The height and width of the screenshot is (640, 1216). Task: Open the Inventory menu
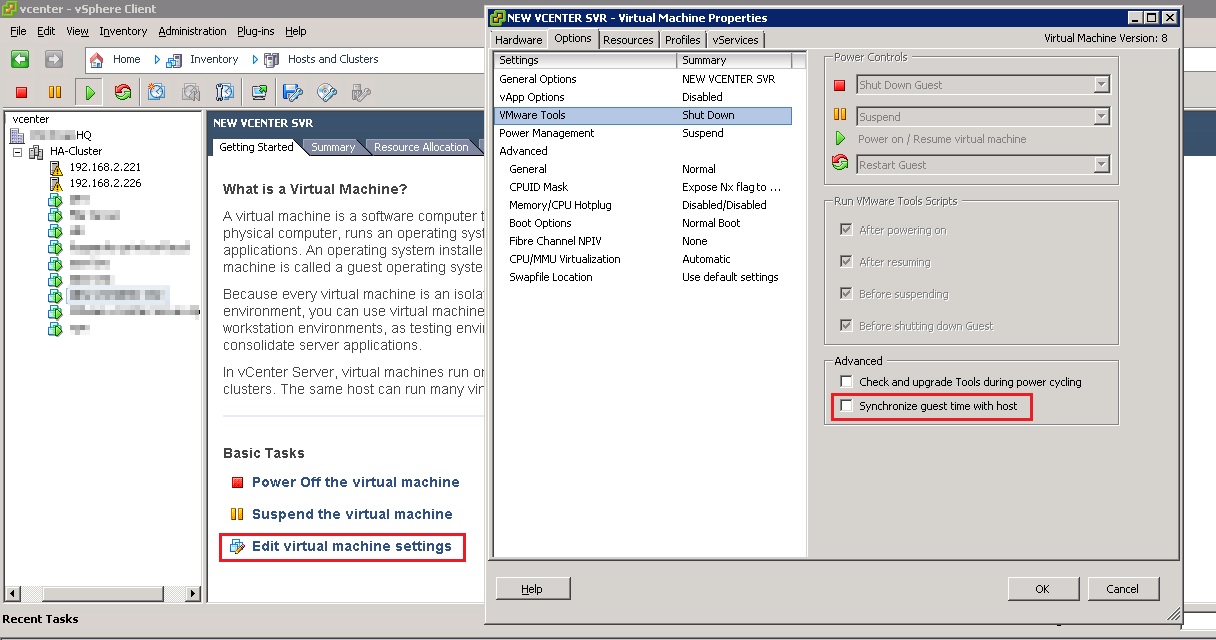point(123,31)
